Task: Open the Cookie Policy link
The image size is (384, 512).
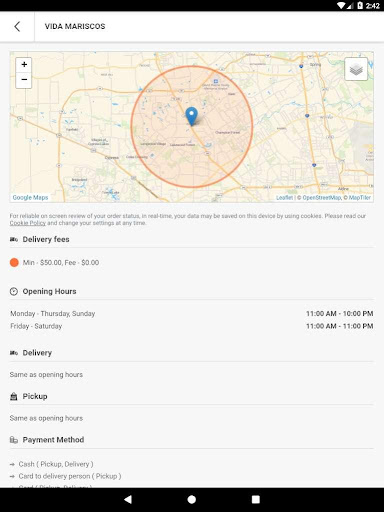Action: point(28,223)
